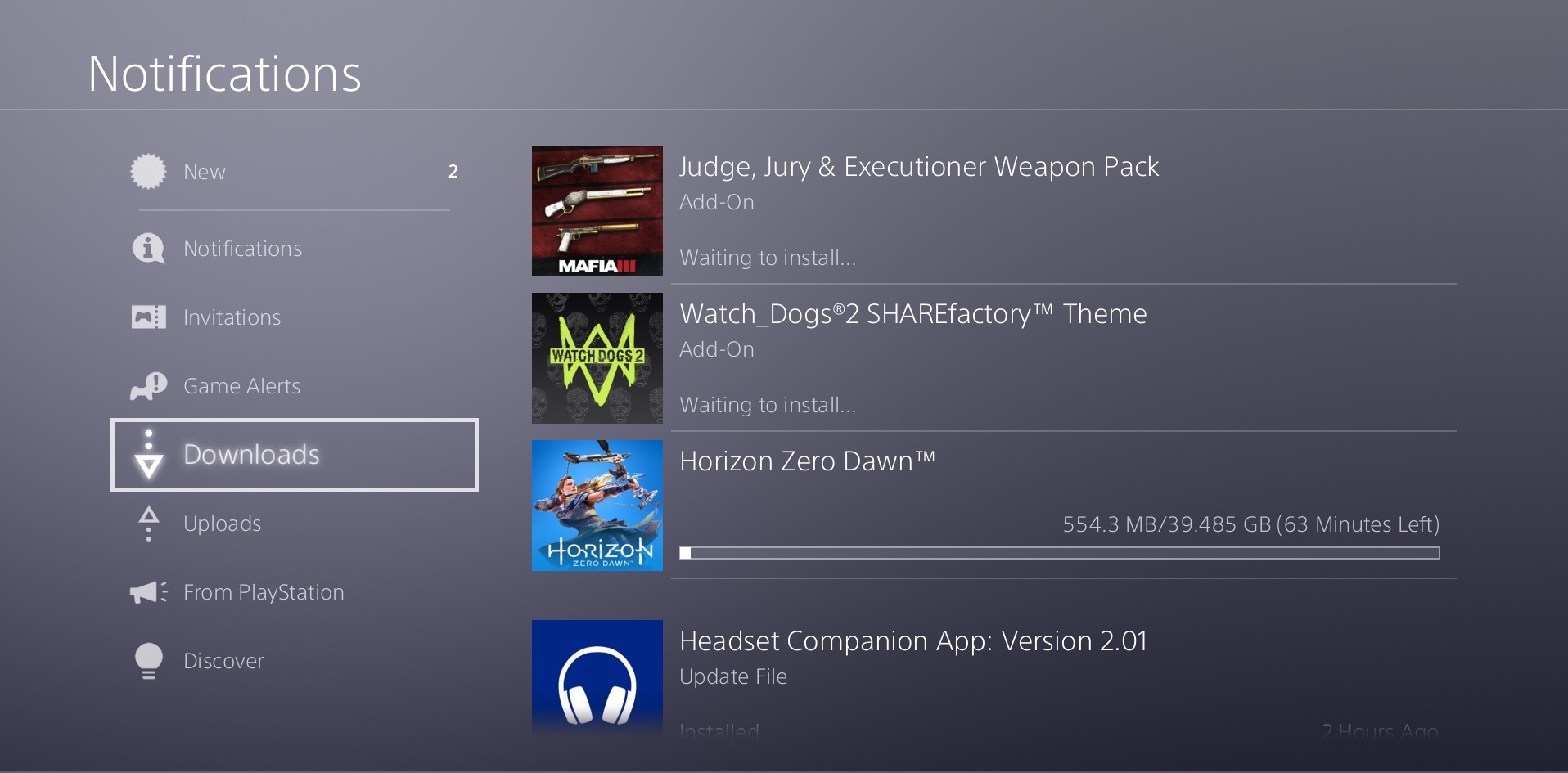
Task: Select the Uploads label in sidebar
Action: coord(222,524)
